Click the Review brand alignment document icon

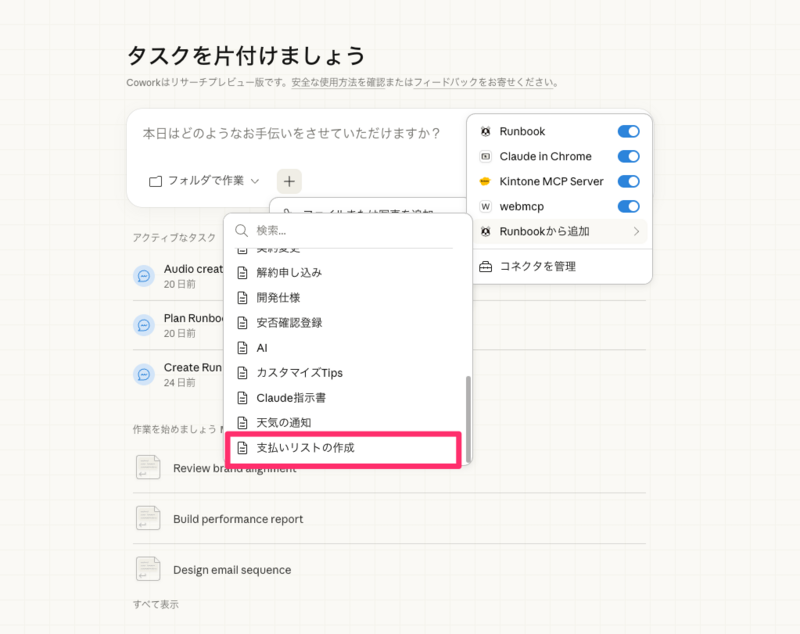tap(147, 467)
